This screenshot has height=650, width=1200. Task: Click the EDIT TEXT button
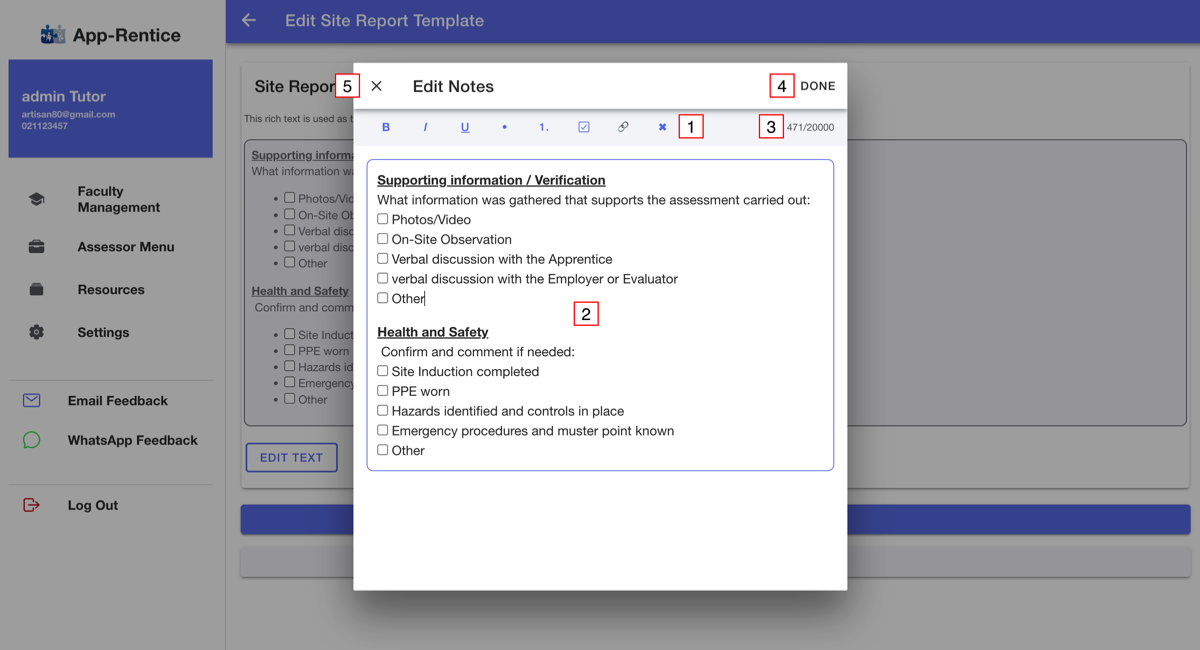click(292, 457)
